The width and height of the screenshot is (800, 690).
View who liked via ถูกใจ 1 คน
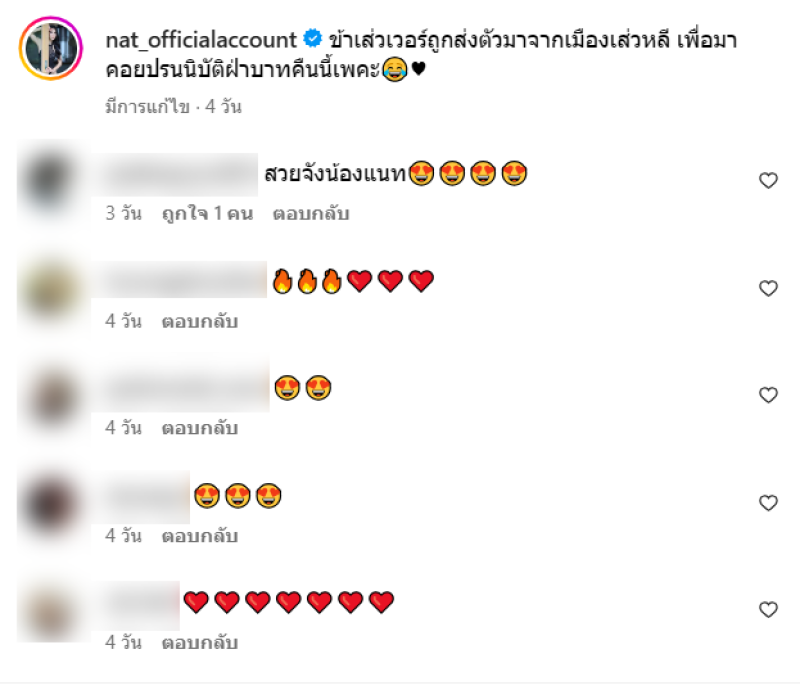click(x=207, y=213)
